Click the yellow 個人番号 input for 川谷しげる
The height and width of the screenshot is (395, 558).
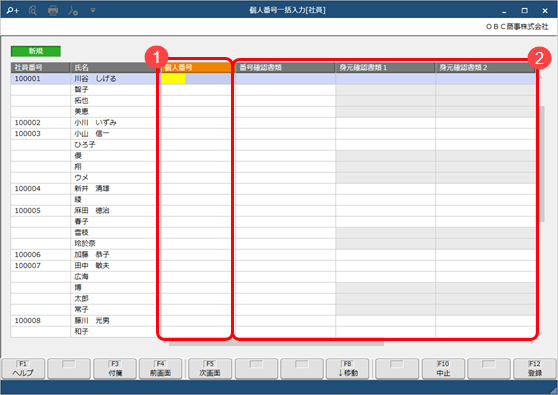click(174, 79)
